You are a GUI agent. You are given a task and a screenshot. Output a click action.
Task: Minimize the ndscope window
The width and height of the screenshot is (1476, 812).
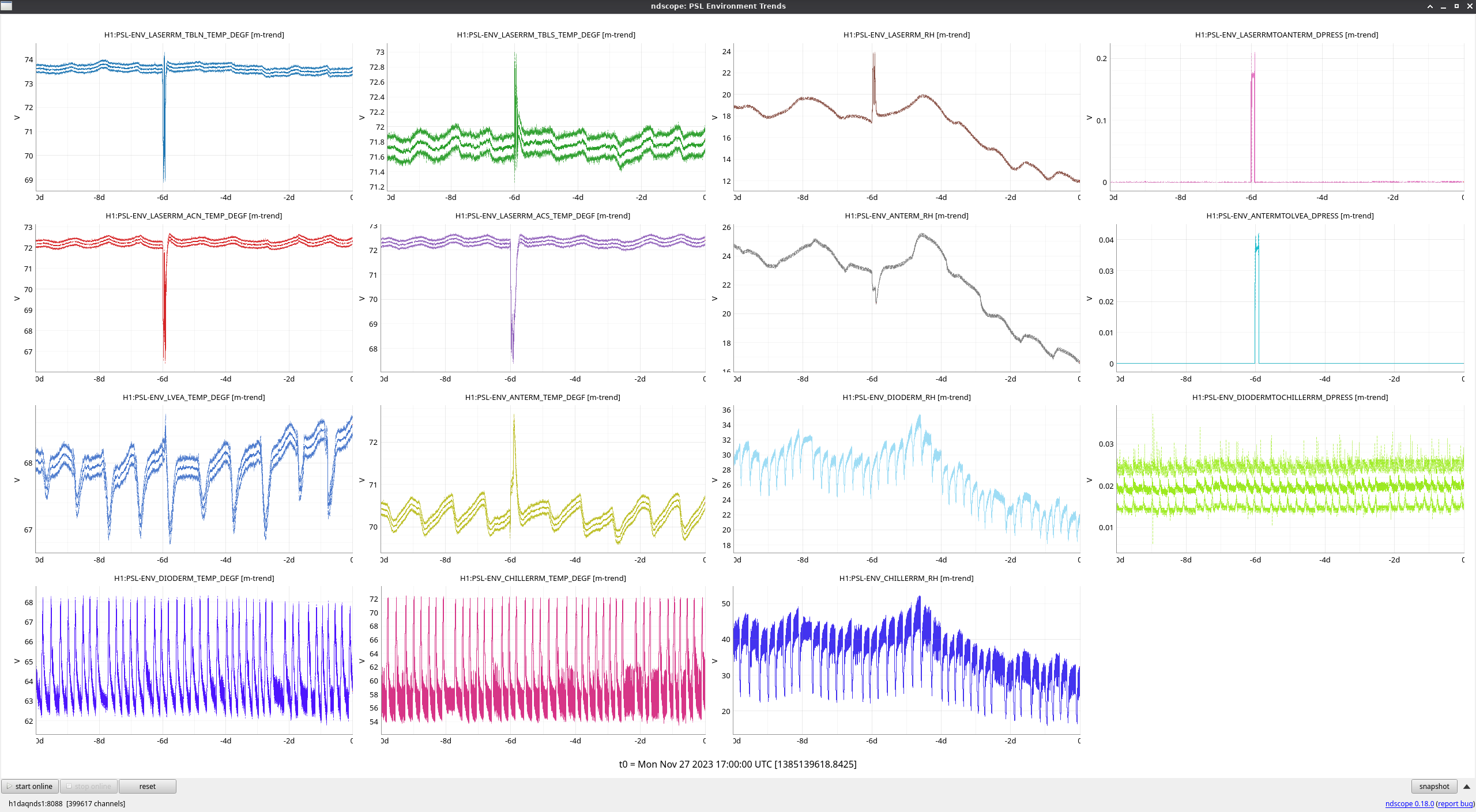coord(1443,6)
